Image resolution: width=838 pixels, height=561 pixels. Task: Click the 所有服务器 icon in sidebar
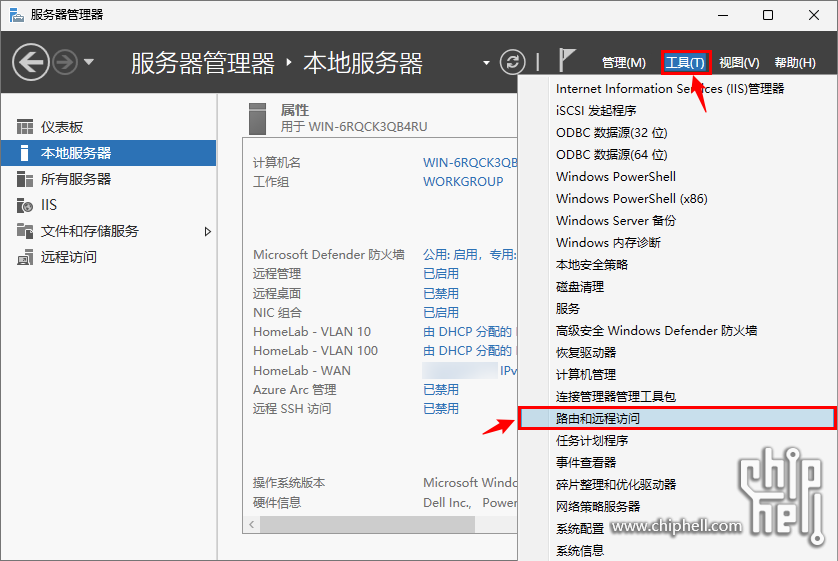tap(25, 179)
